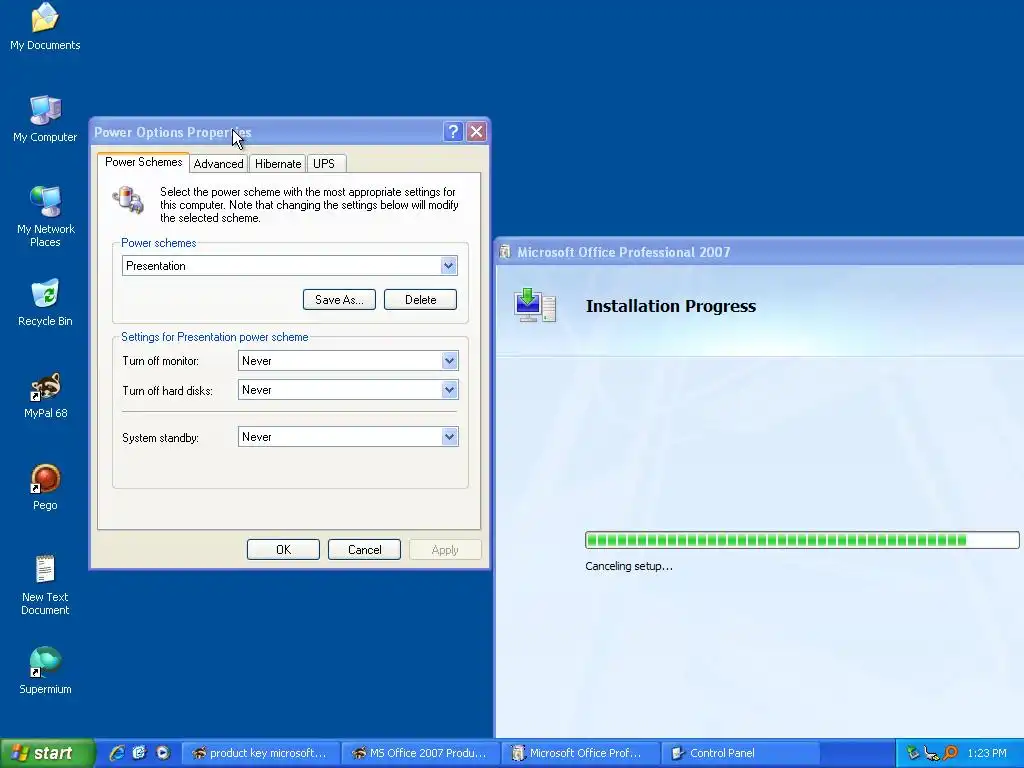Close the Power Options Properties dialog

[477, 132]
